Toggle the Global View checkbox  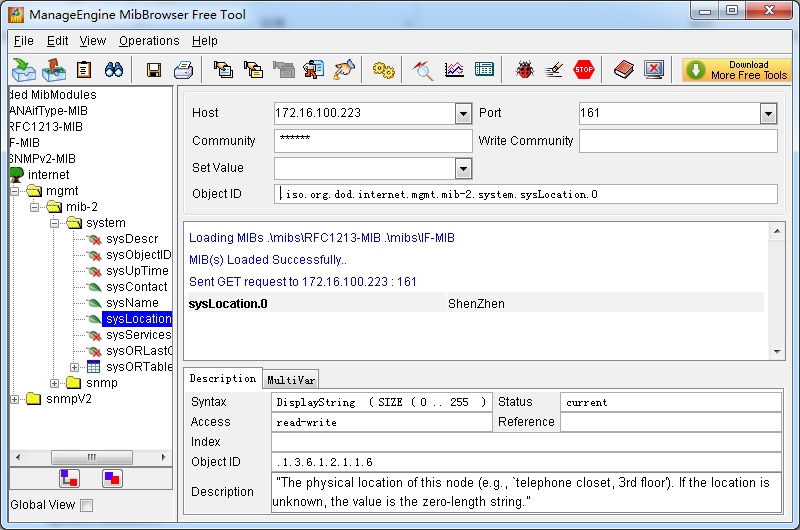(87, 506)
